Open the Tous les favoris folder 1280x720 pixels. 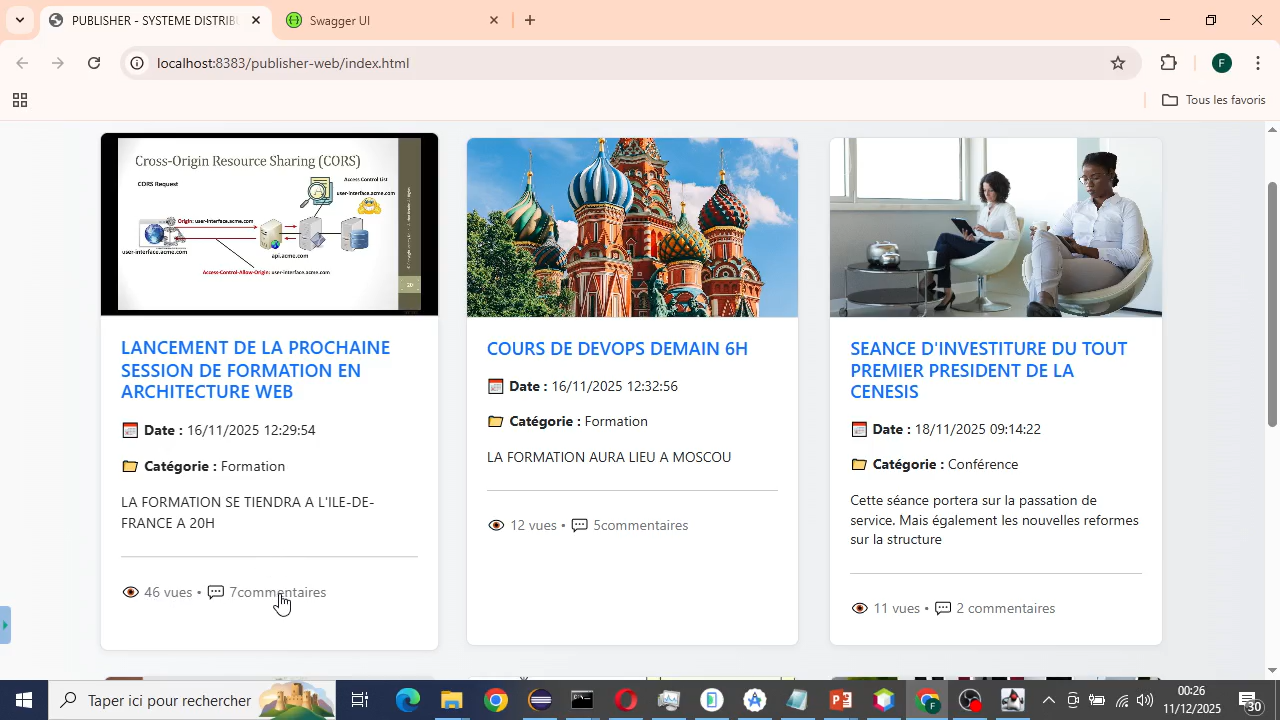[1213, 99]
